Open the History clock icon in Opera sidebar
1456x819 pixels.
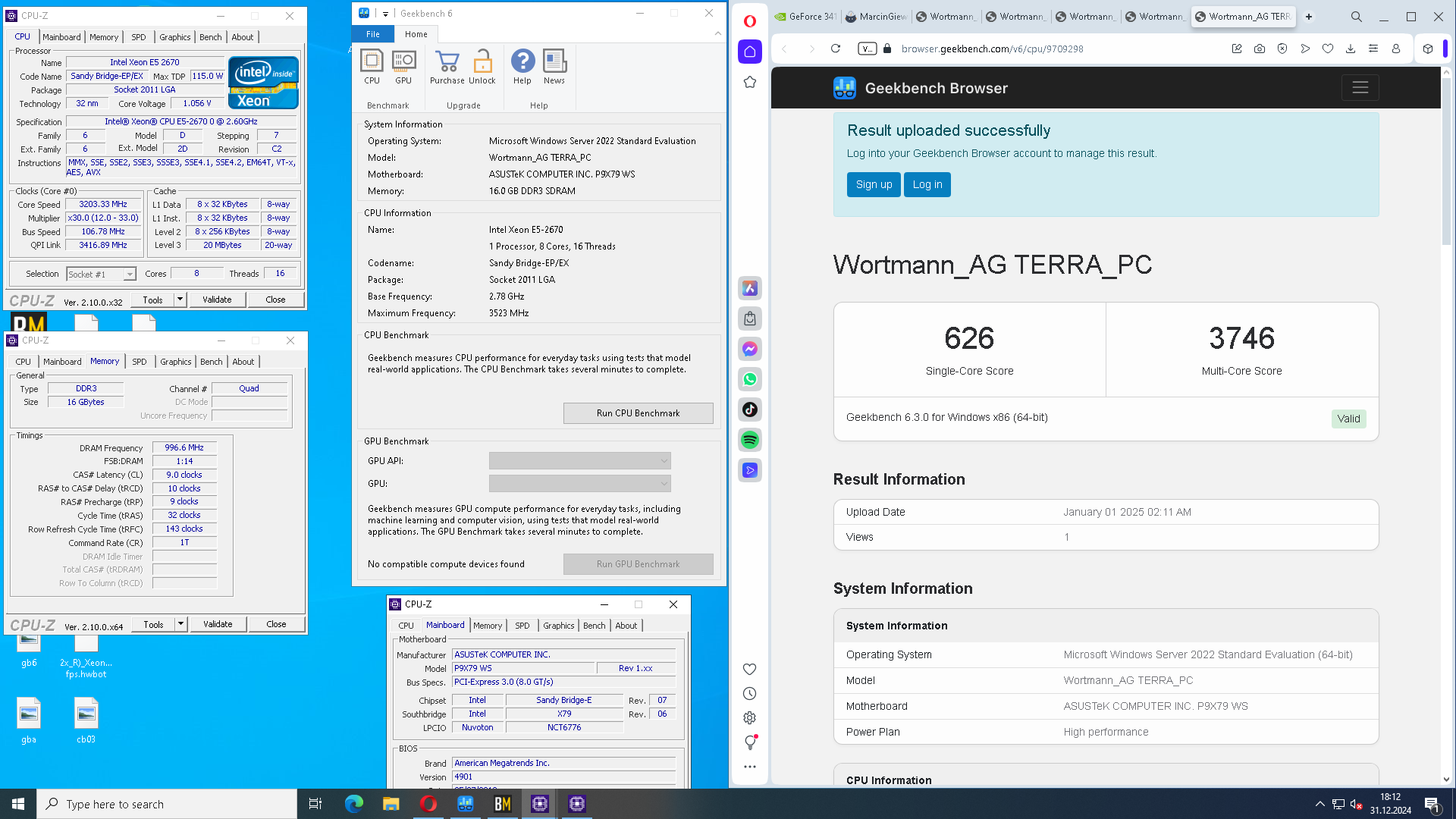750,694
